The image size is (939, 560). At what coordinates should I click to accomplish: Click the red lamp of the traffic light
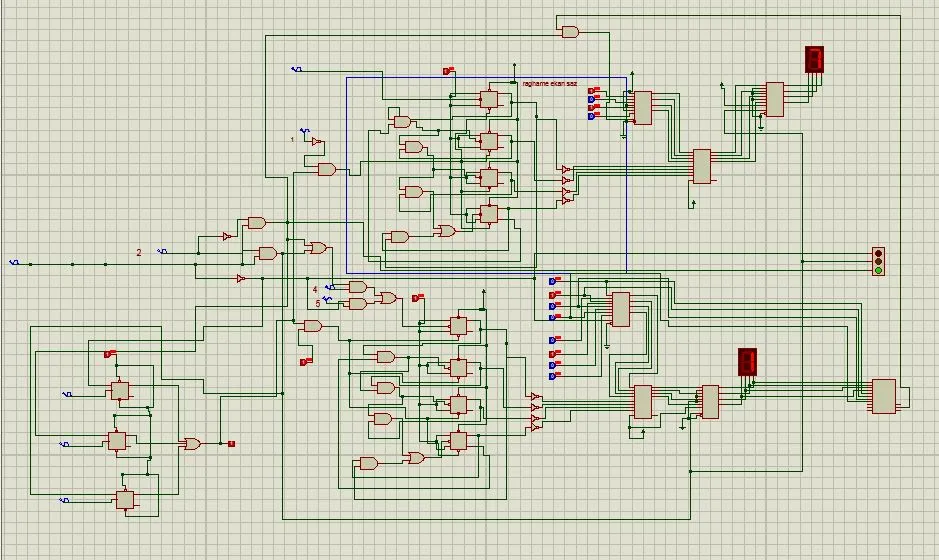tap(878, 254)
